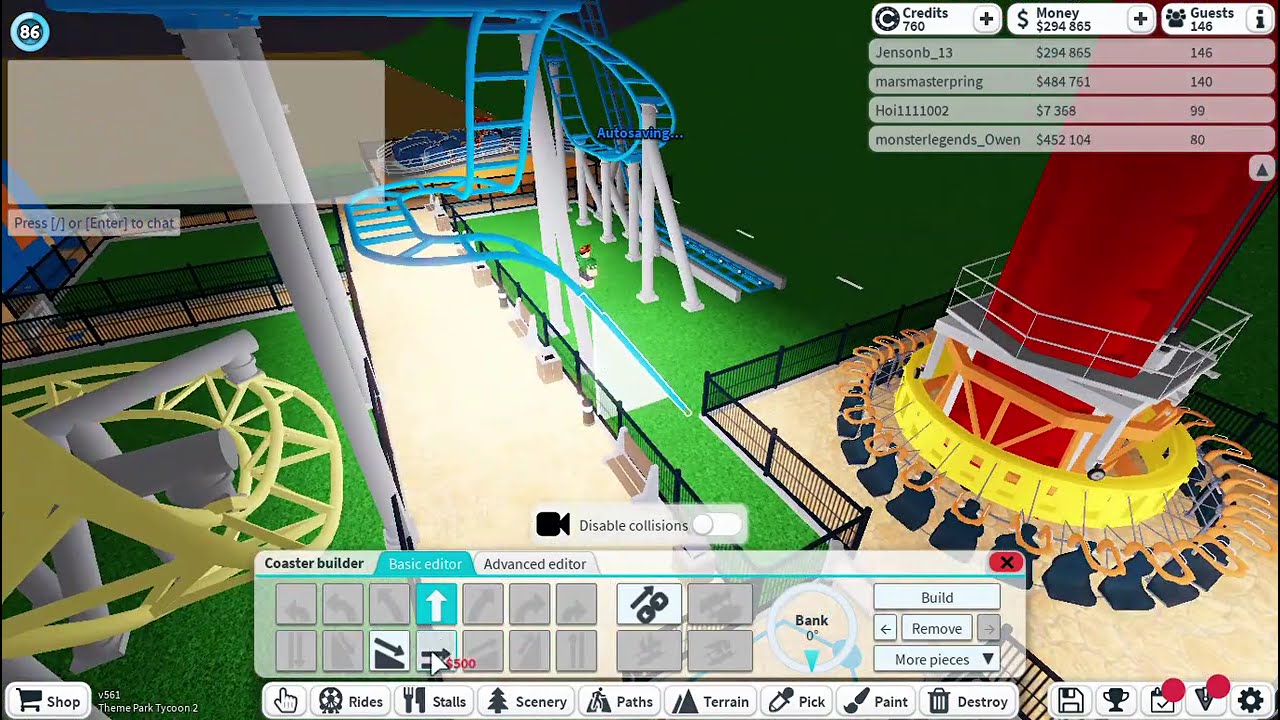Screen dimensions: 1280x720
Task: Collapse the player leaderboard with the arrow
Action: 1262,169
